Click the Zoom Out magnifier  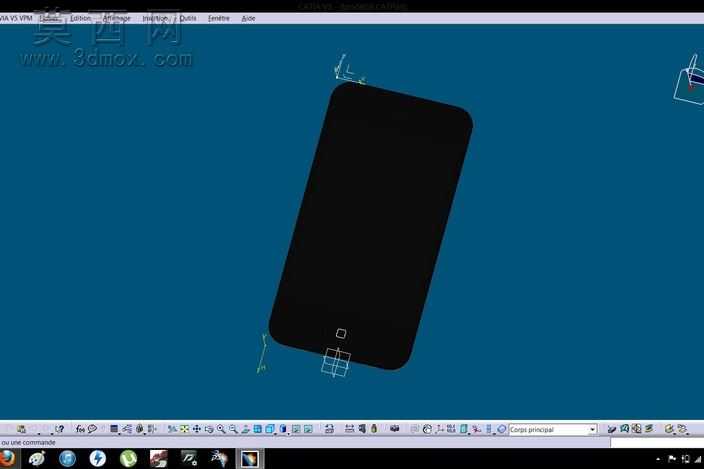(x=233, y=429)
